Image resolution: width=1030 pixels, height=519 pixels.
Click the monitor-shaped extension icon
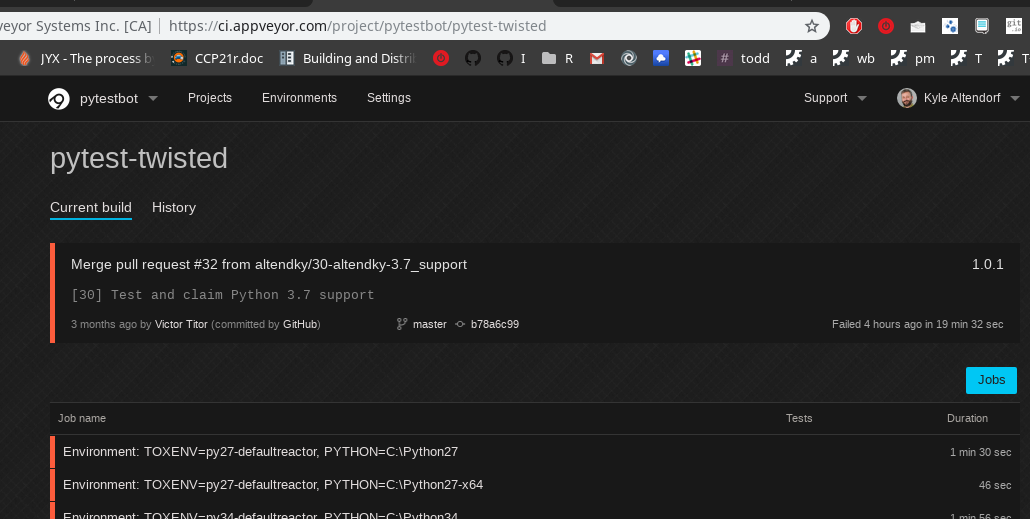[982, 26]
